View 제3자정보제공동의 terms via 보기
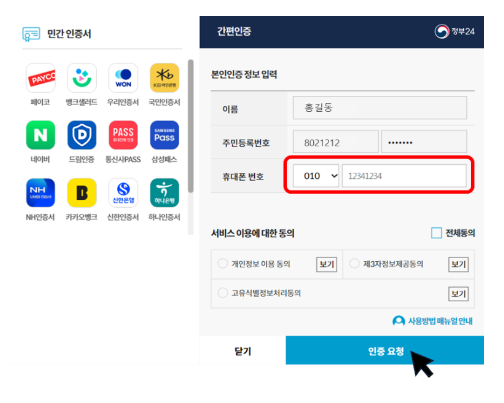The width and height of the screenshot is (504, 403). point(458,264)
